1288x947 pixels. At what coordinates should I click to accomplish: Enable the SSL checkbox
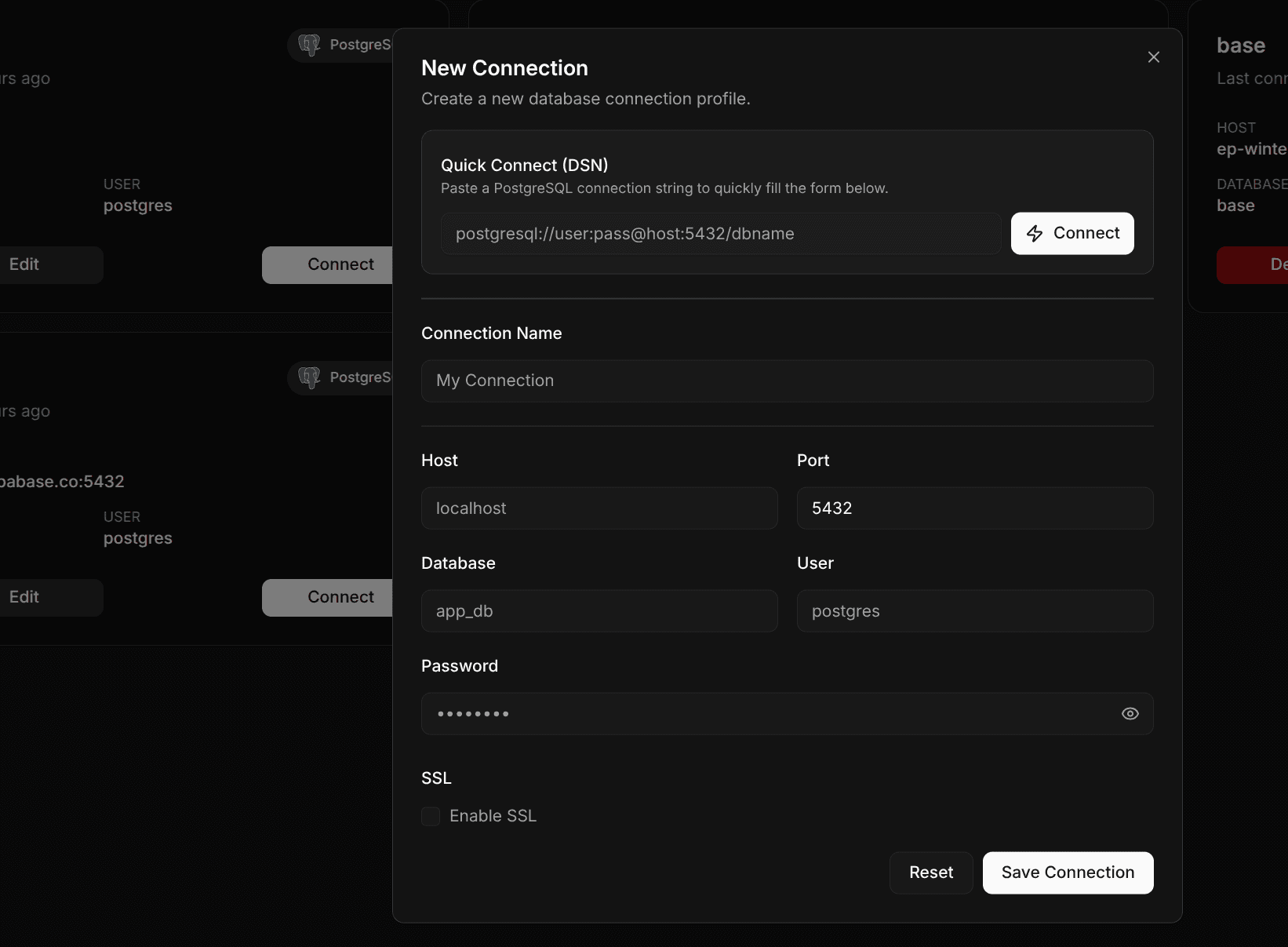coord(431,816)
